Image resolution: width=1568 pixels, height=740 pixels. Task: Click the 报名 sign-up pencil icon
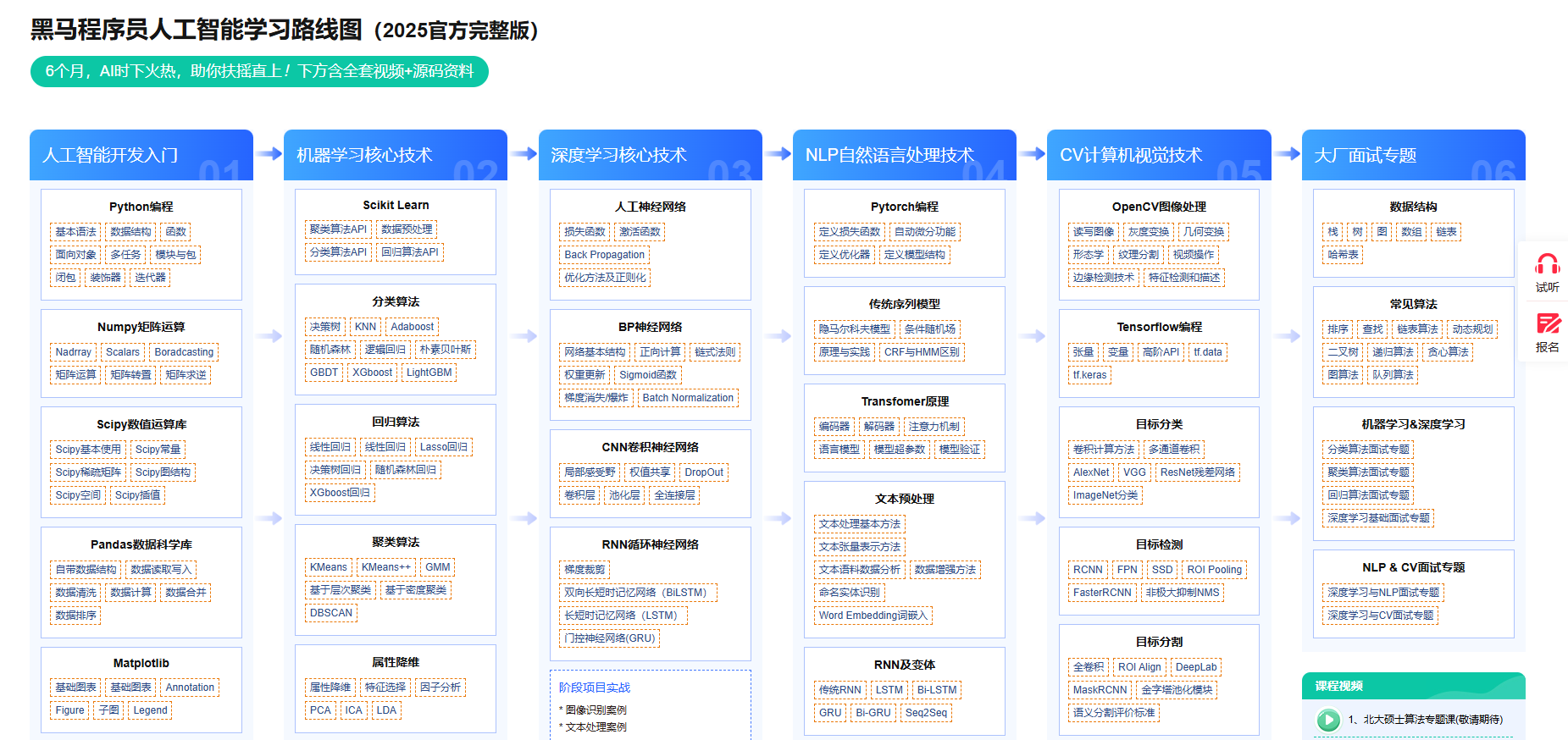(x=1547, y=324)
